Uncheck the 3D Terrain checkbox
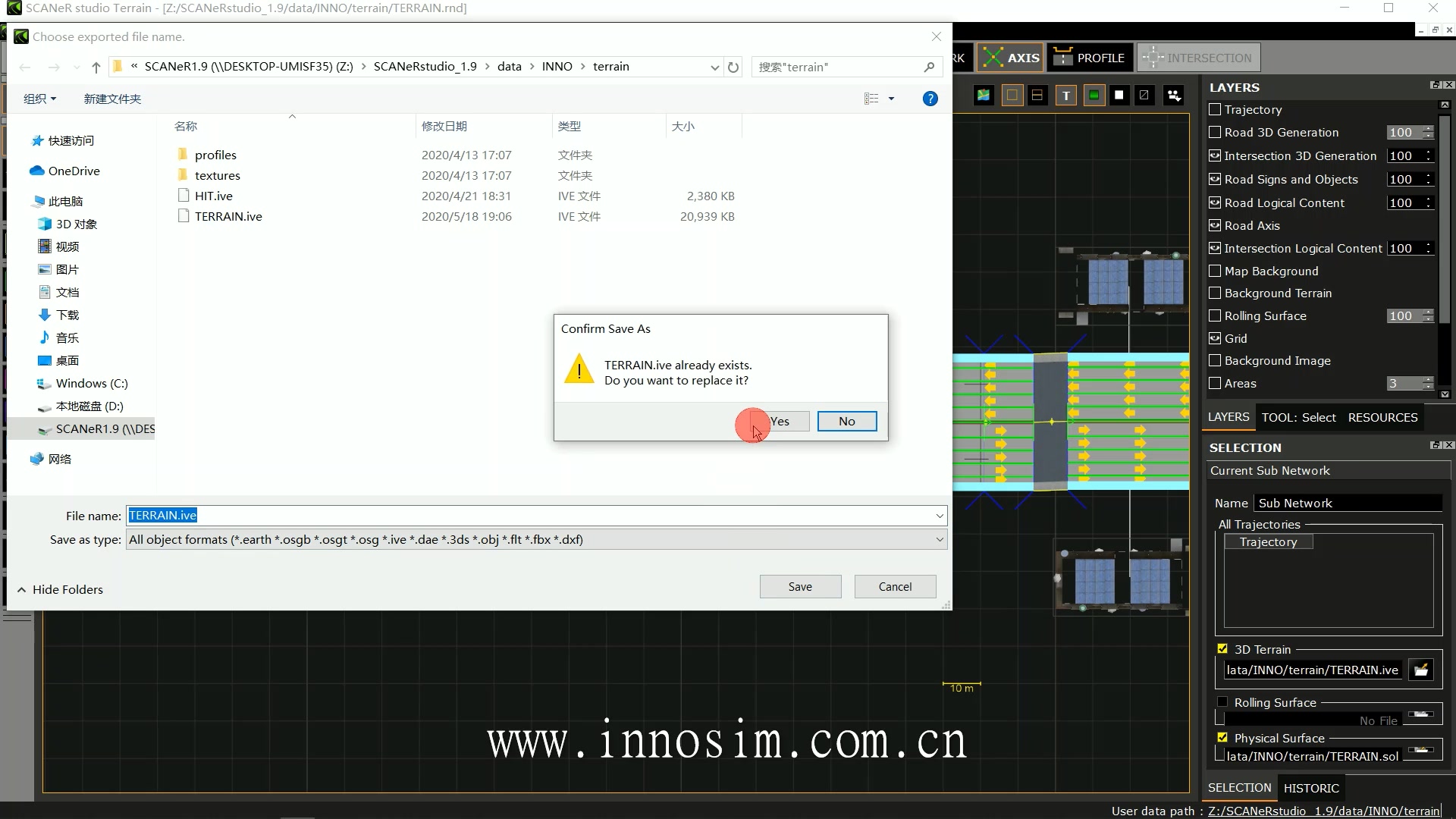1456x819 pixels. (x=1222, y=649)
